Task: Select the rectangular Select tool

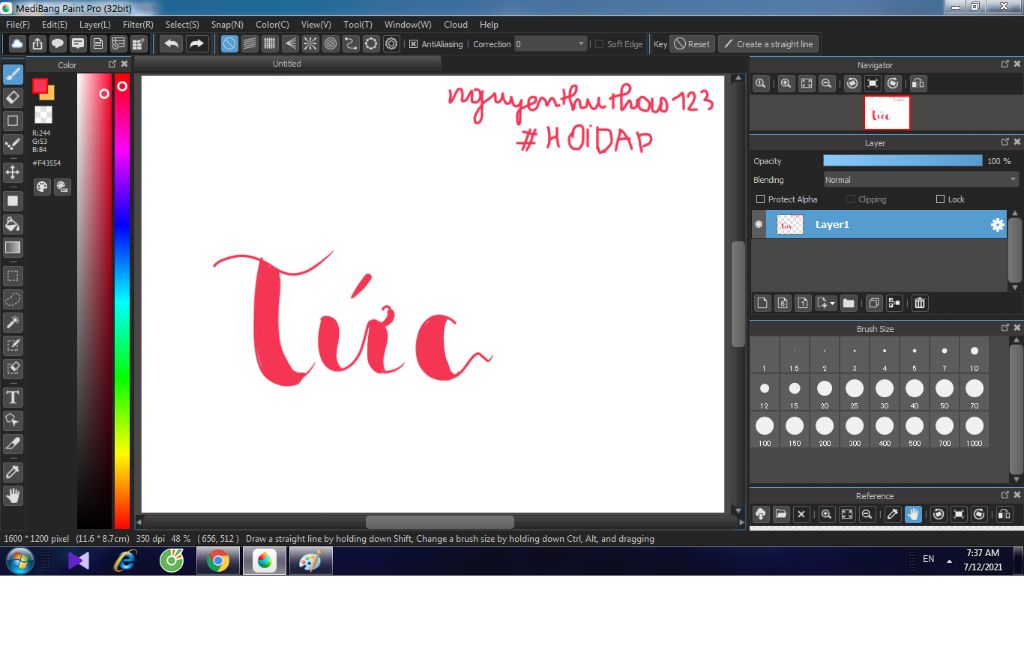Action: click(12, 276)
